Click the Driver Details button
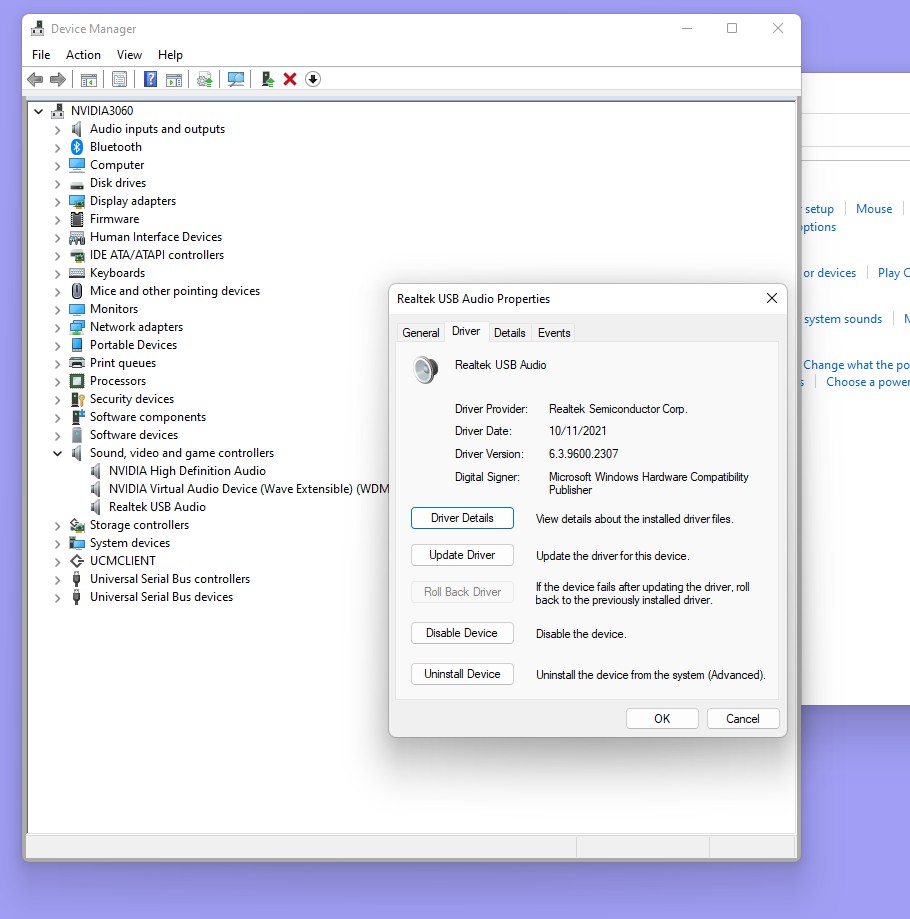910x919 pixels. pyautogui.click(x=462, y=518)
